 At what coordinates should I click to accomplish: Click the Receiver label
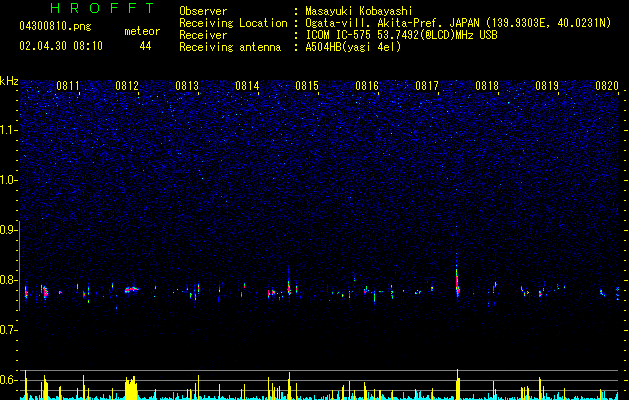203,35
